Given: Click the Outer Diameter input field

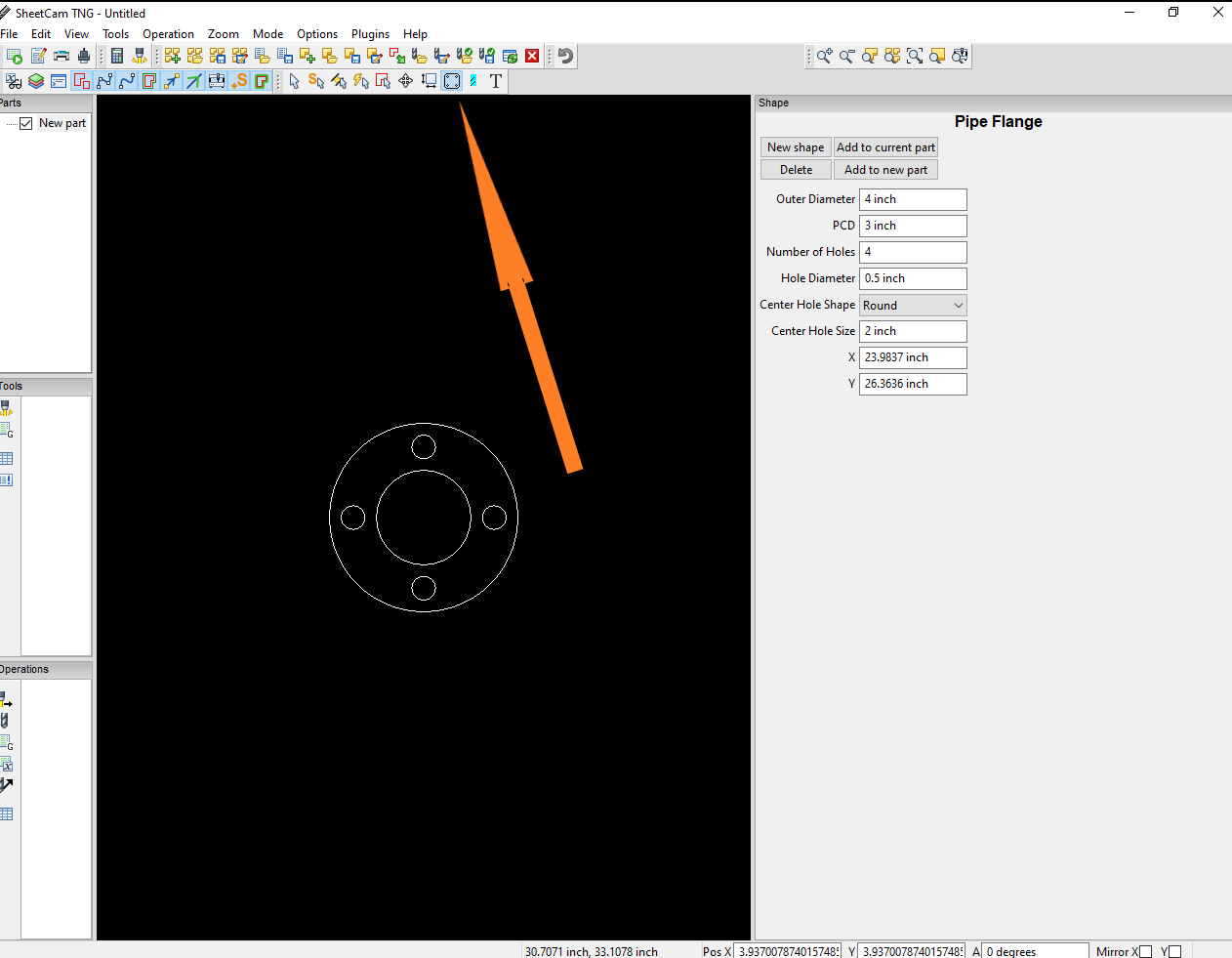Looking at the screenshot, I should (913, 199).
